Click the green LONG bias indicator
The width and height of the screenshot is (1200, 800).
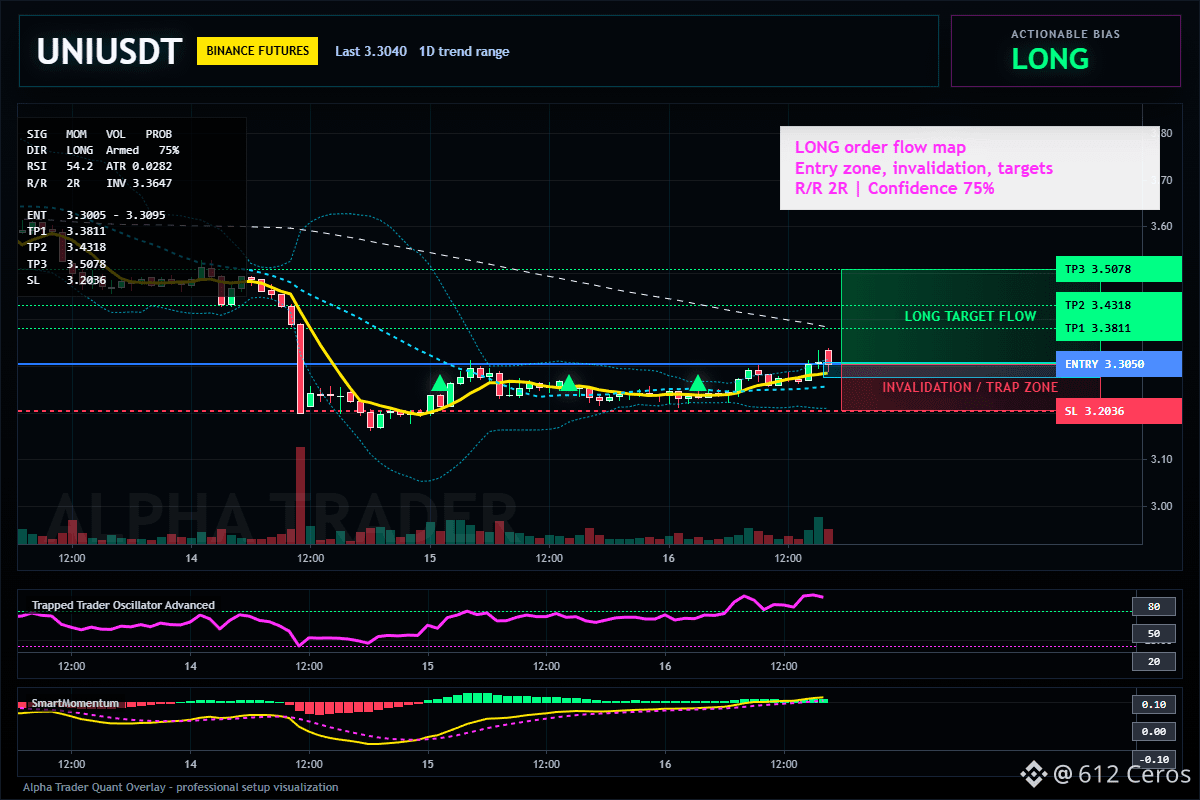point(1050,59)
